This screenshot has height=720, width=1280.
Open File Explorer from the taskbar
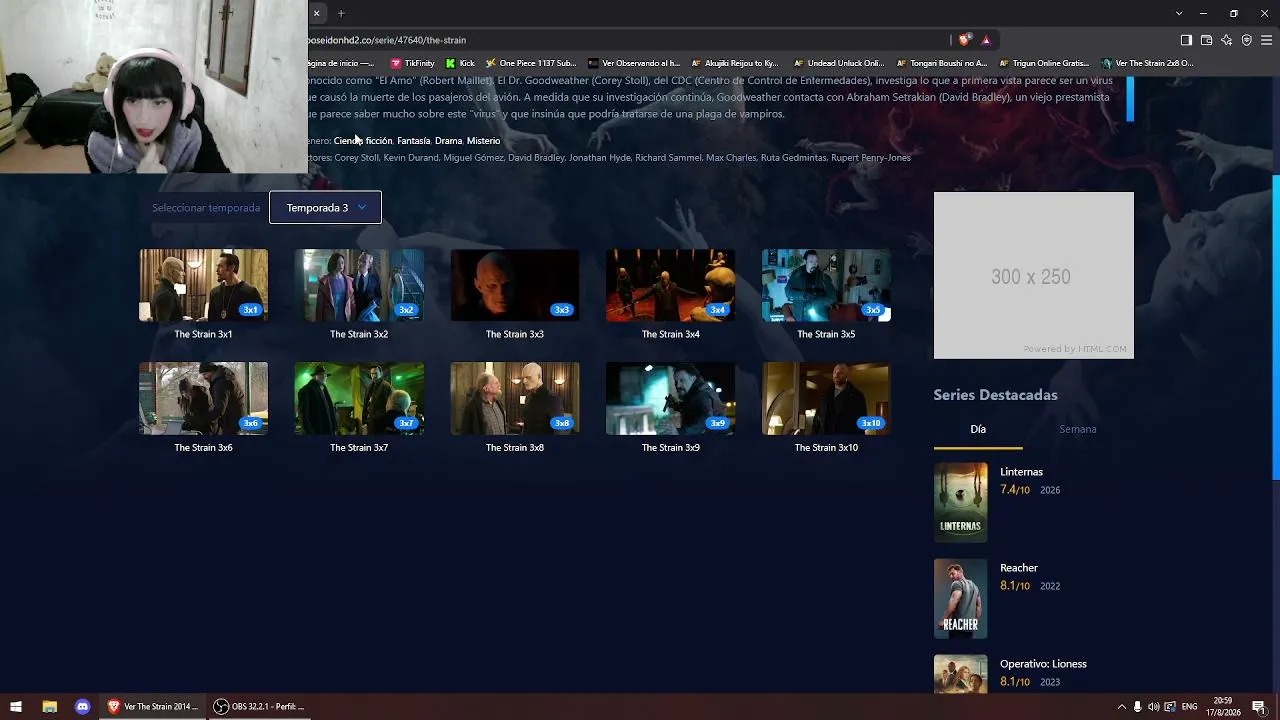49,706
